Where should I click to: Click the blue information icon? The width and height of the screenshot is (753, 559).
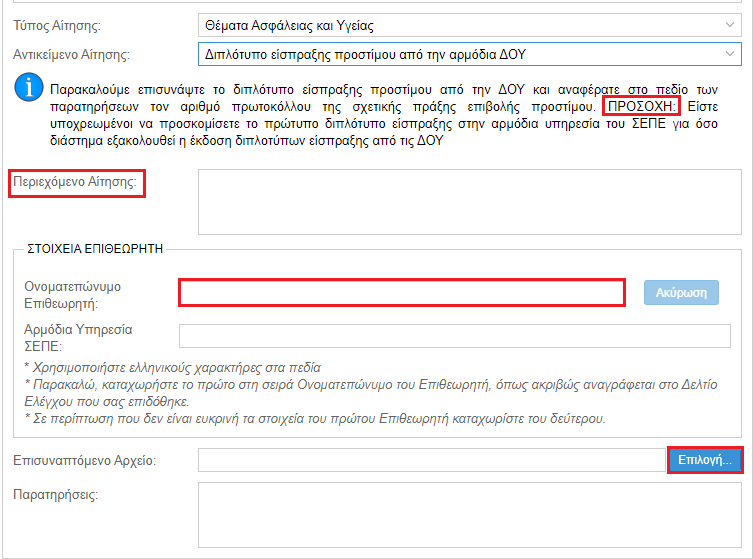[x=29, y=87]
